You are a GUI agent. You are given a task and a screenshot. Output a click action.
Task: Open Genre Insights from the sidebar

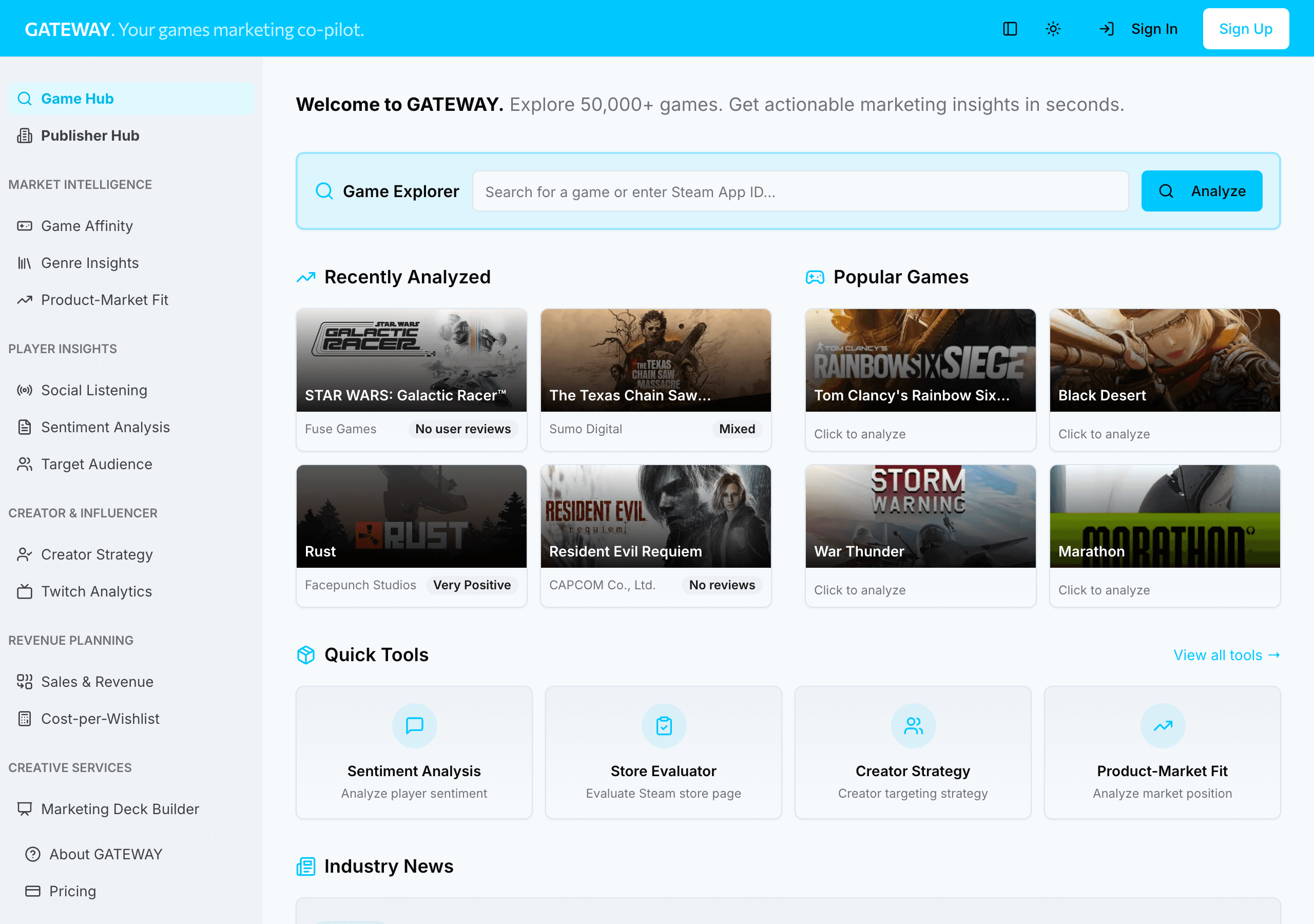pos(90,262)
